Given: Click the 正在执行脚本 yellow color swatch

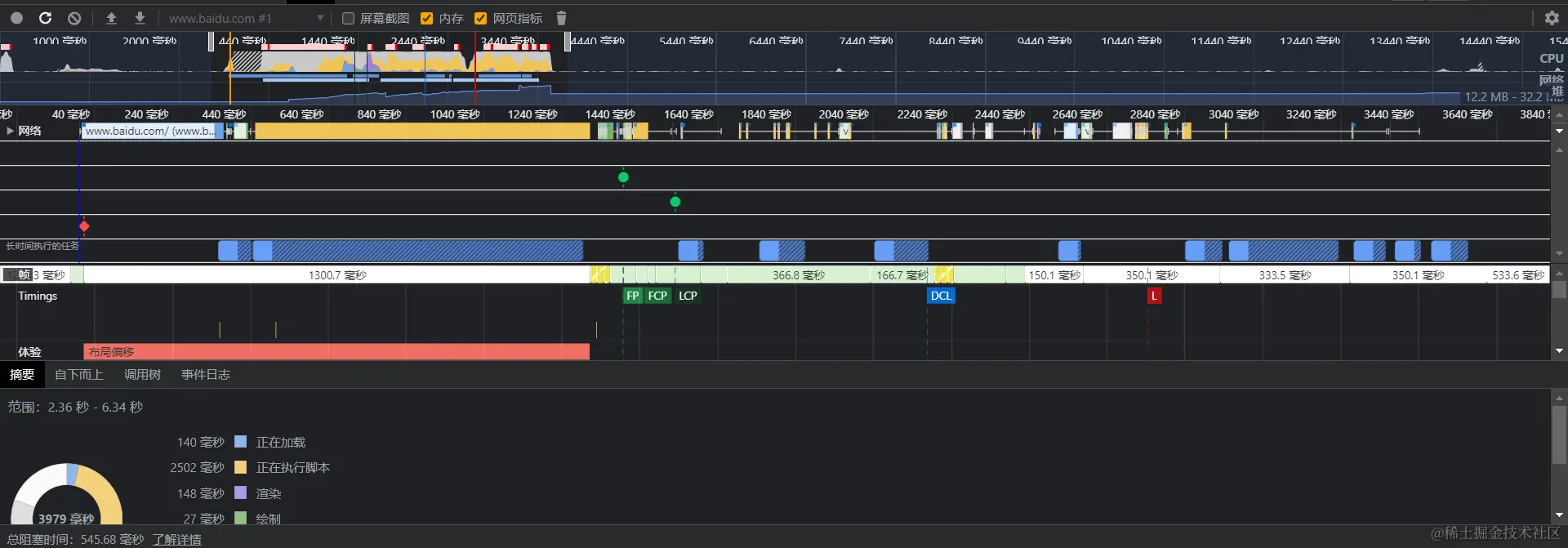Looking at the screenshot, I should point(241,467).
